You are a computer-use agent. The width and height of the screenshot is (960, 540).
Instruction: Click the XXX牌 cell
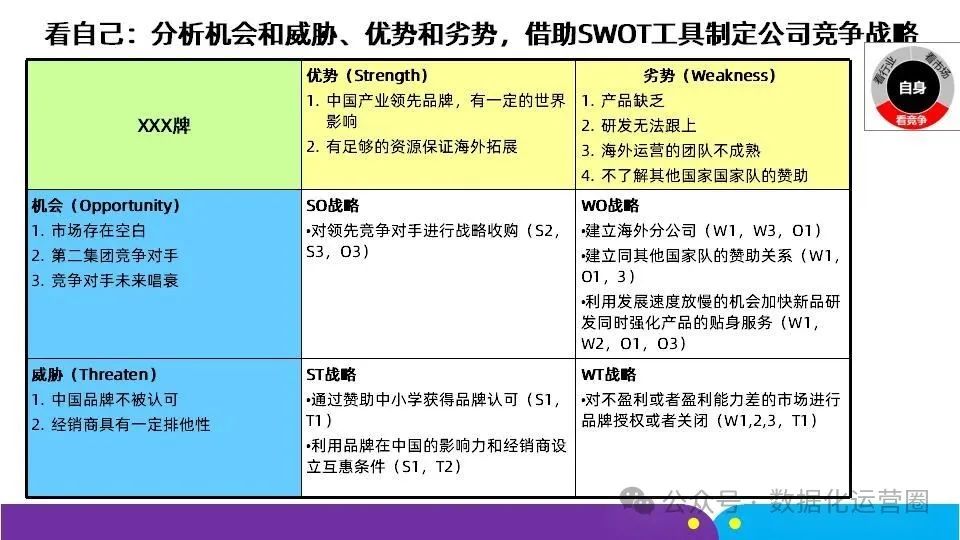point(163,126)
